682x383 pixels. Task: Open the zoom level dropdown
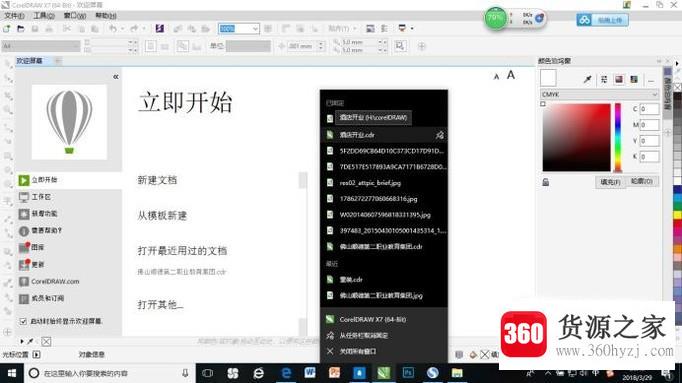click(x=255, y=29)
